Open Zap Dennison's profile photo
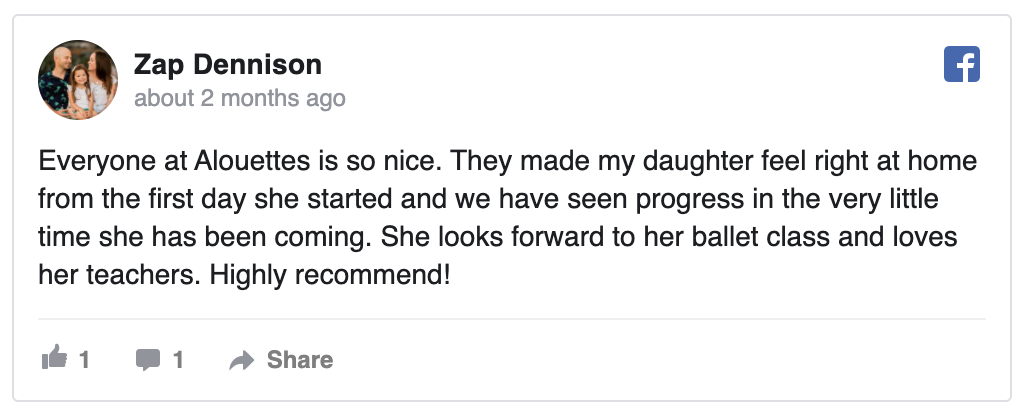1024x416 pixels. pos(78,80)
